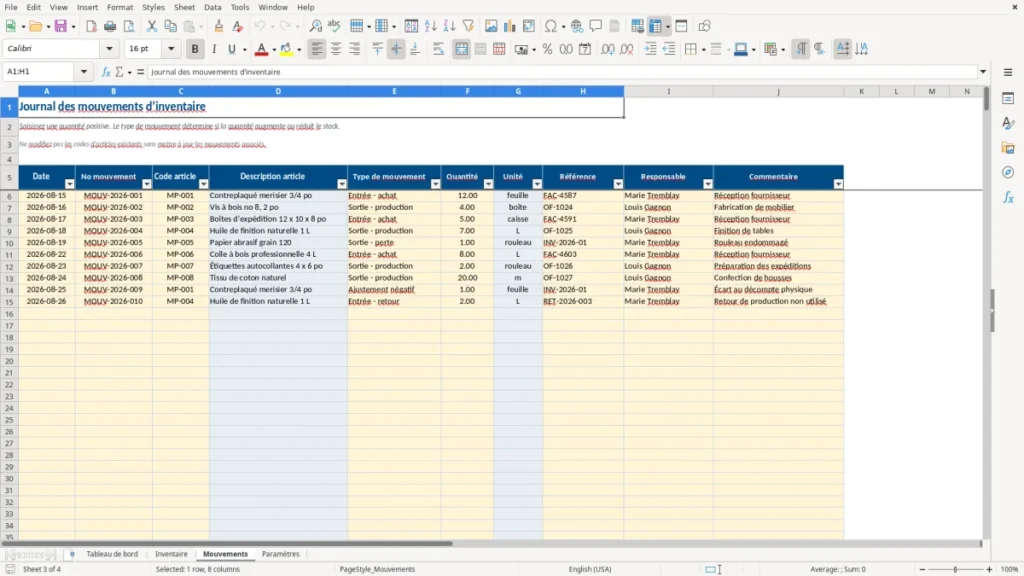Sort the selection in ascending order
This screenshot has width=1024, height=576.
pyautogui.click(x=430, y=26)
